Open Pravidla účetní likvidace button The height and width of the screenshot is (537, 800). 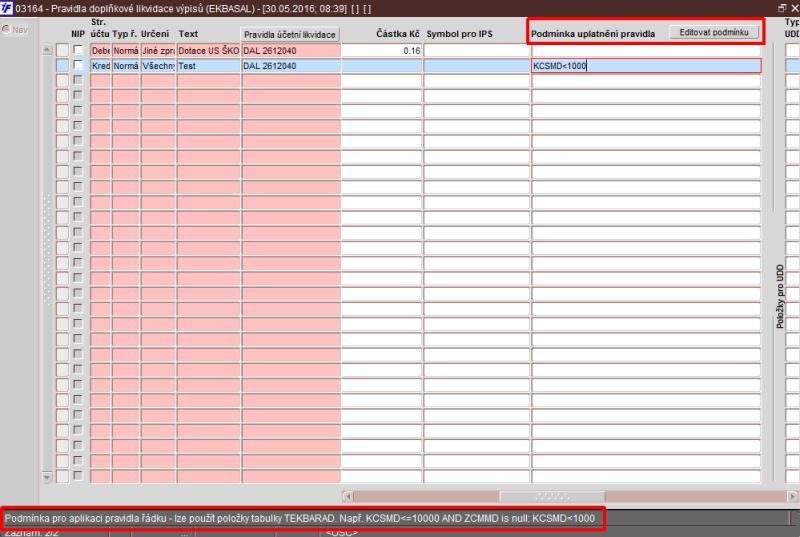tap(290, 34)
